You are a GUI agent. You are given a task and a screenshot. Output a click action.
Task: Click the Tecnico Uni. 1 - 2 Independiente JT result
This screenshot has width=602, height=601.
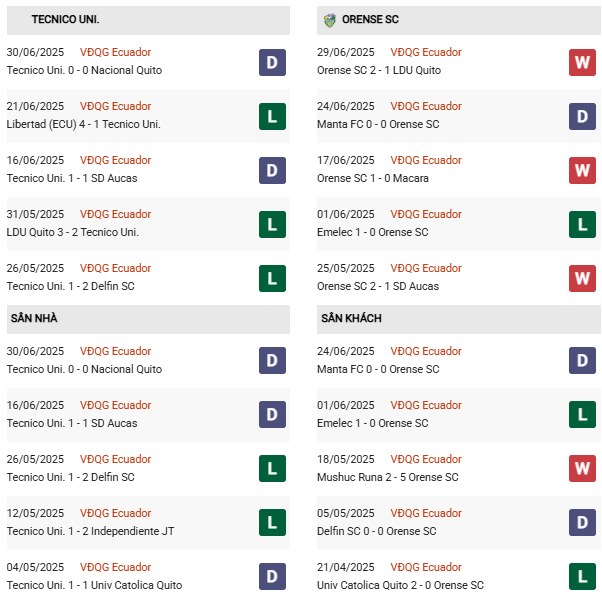(90, 531)
